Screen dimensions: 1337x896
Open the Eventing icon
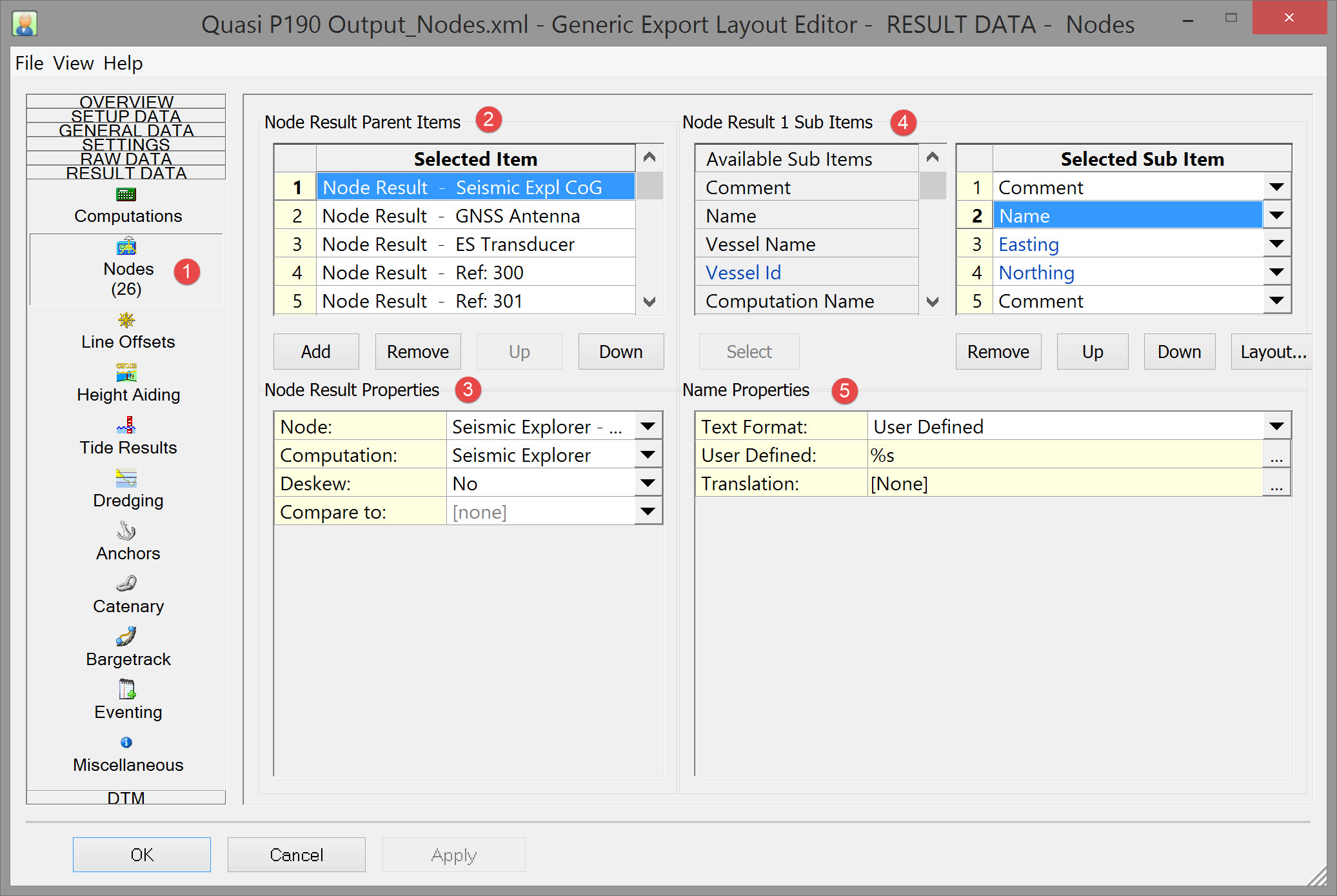[126, 690]
